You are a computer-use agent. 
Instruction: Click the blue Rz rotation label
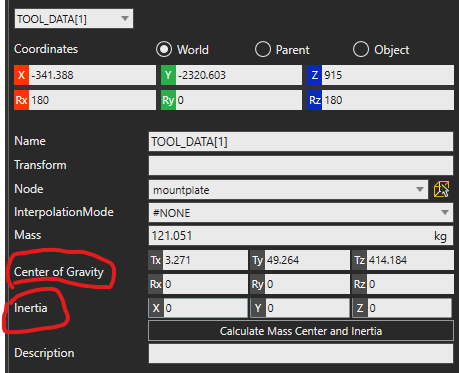[314, 100]
